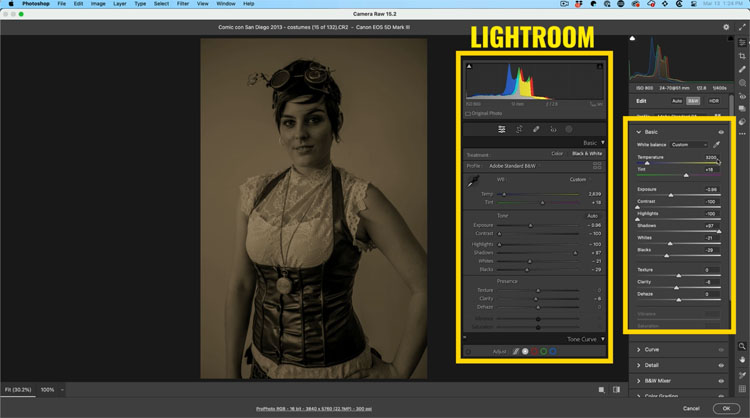Pick the White Balance eyedropper in Camera Raw

tap(717, 144)
